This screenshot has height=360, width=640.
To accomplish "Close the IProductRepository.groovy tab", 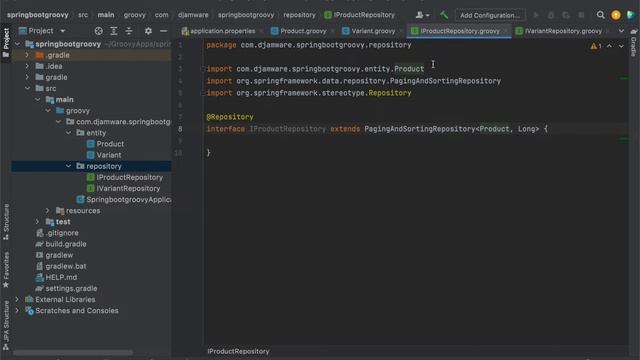I will [x=505, y=31].
